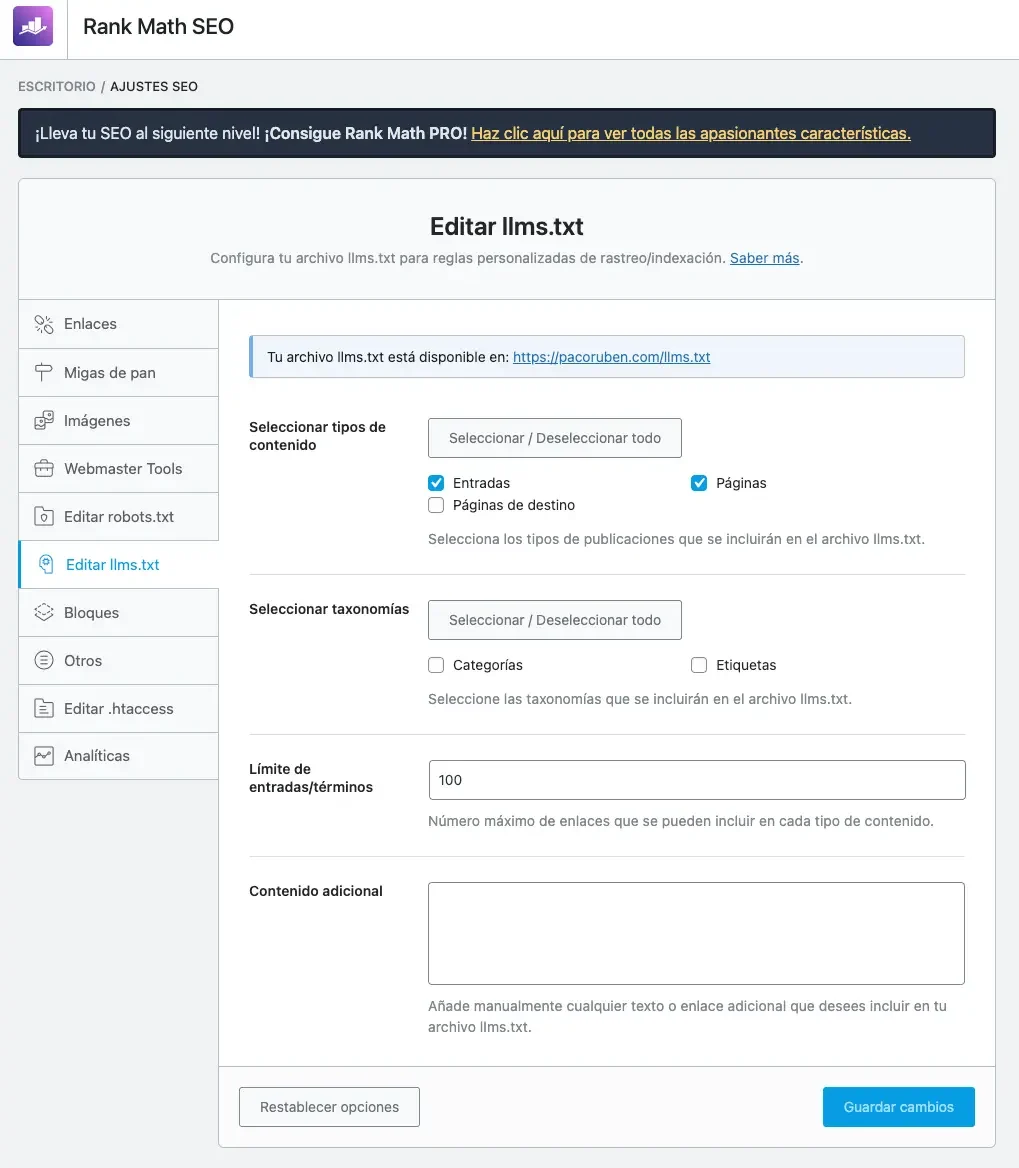The width and height of the screenshot is (1019, 1168).
Task: Click the Webmaster Tools icon
Action: click(44, 468)
